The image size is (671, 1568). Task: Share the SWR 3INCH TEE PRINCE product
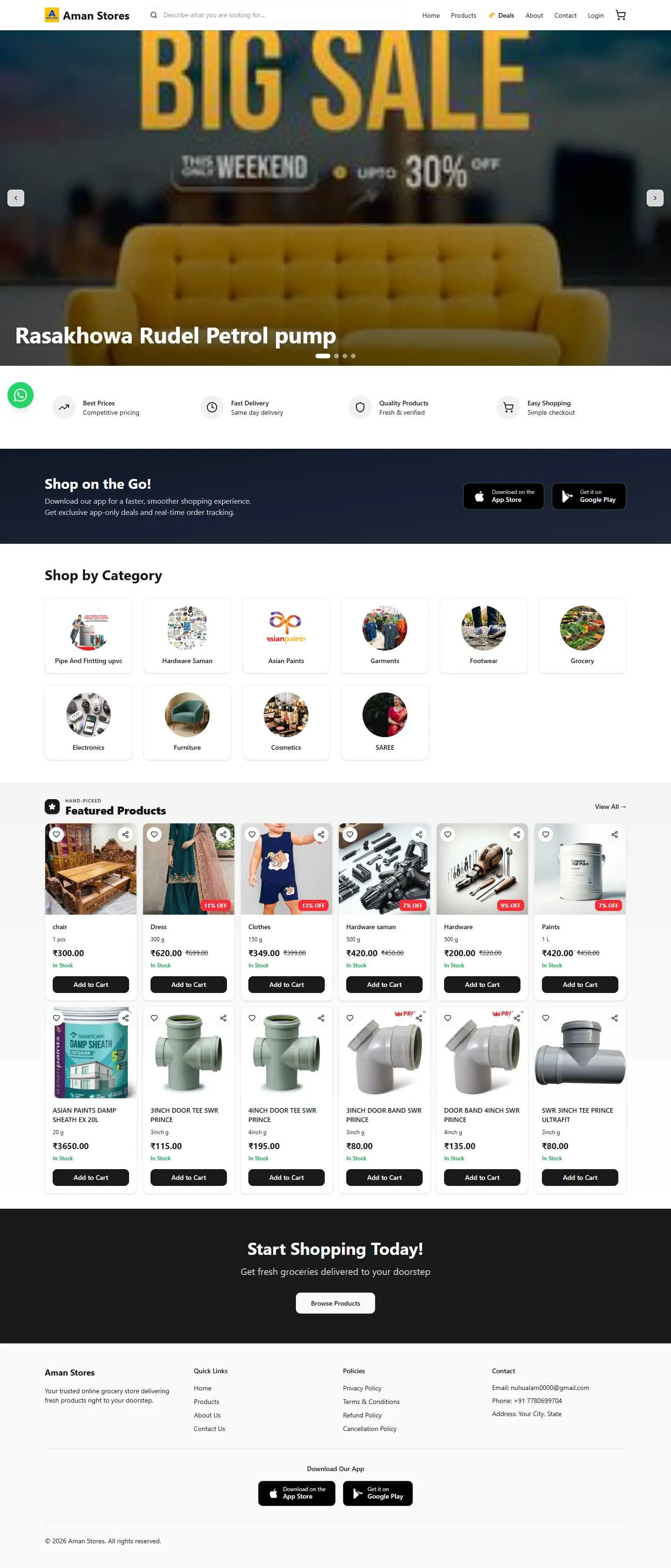pyautogui.click(x=614, y=1018)
